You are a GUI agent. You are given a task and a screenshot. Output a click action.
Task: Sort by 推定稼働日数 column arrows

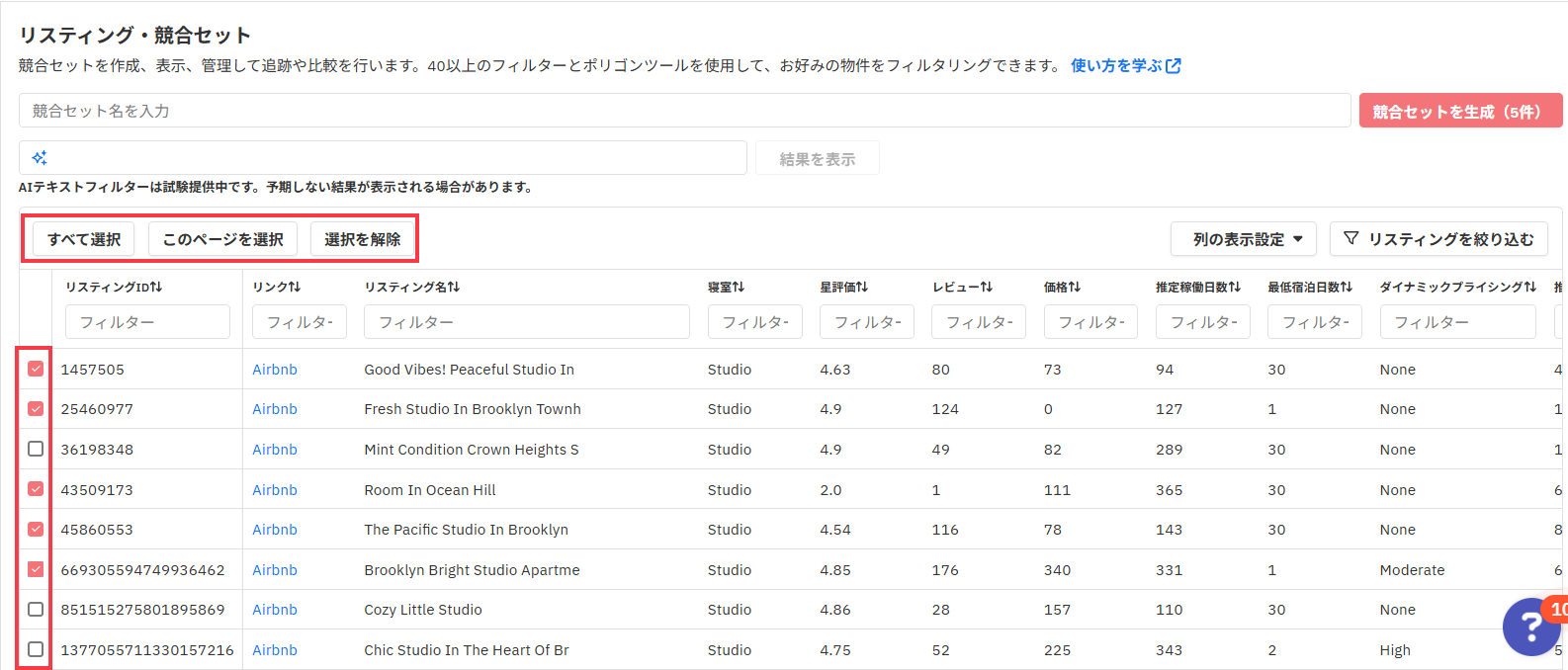(1235, 287)
